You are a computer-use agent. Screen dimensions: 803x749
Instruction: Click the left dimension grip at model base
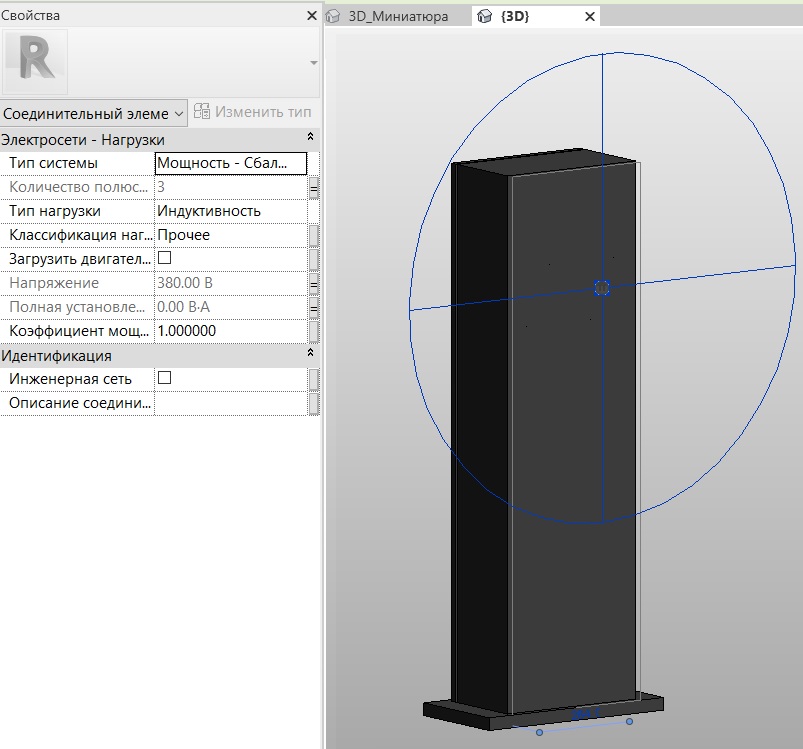tap(539, 733)
